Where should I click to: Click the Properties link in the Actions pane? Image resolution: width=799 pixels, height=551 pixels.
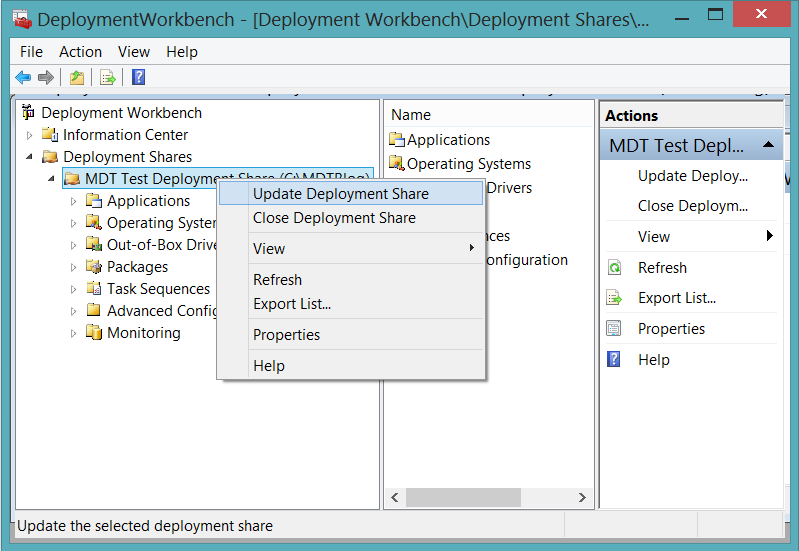(671, 329)
